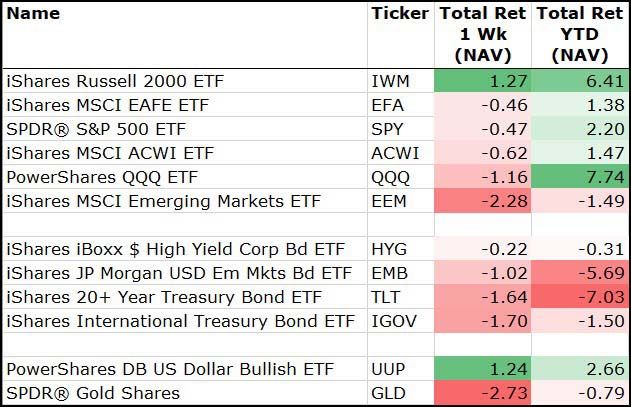Click the Ticker column header
The image size is (631, 407).
[399, 14]
